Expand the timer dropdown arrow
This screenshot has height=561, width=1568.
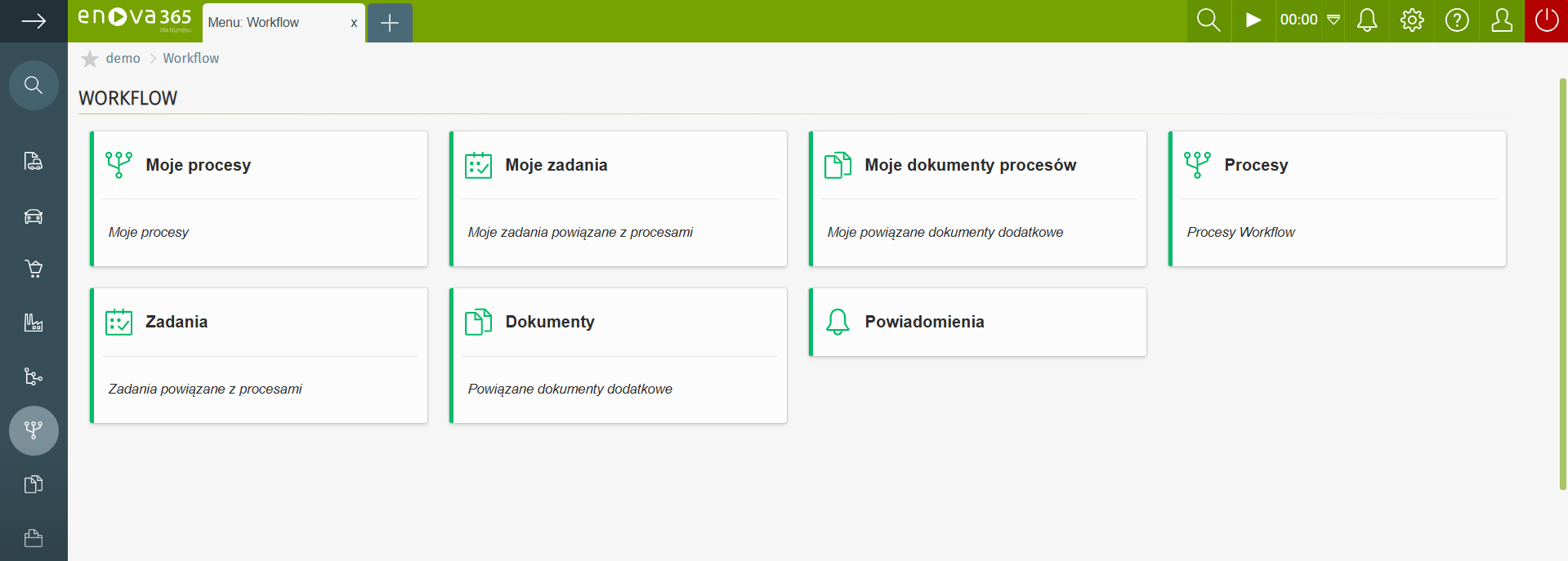(1333, 20)
